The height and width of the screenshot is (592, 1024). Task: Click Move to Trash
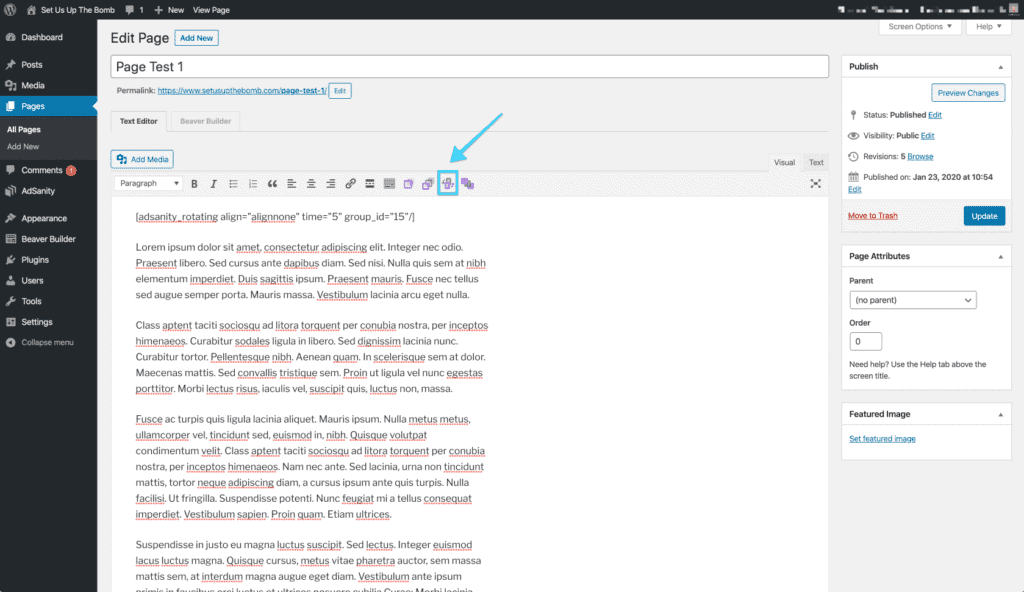click(x=872, y=215)
